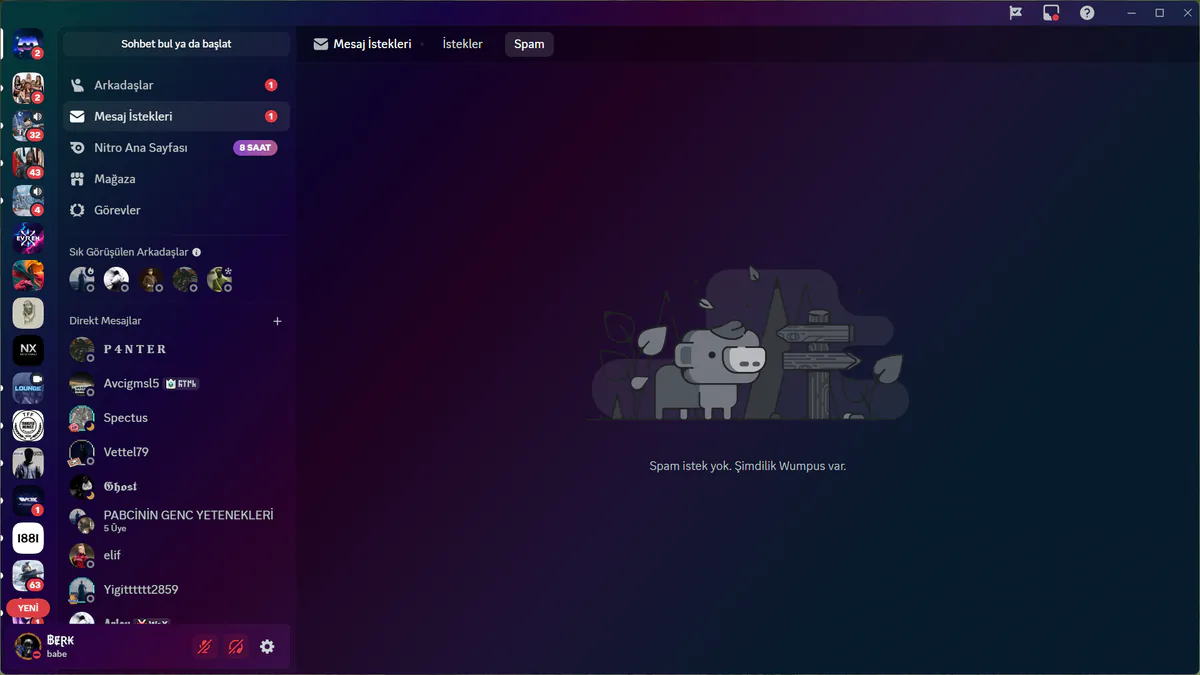
Task: Undeafen the headphones in user panel
Action: 236,647
